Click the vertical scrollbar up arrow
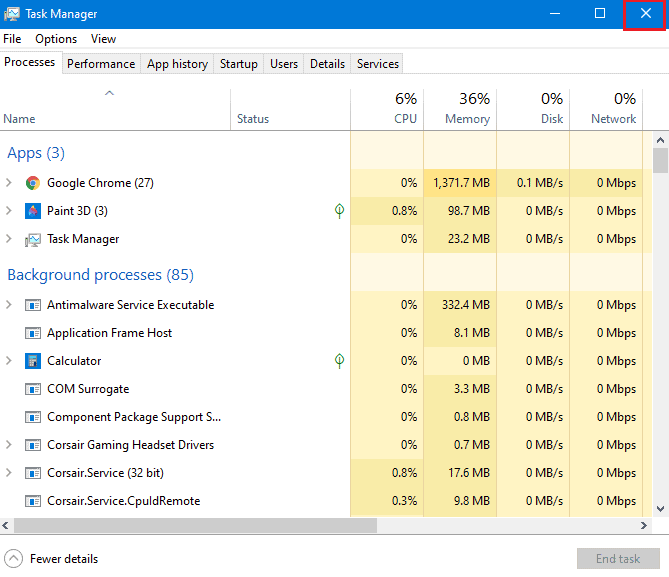This screenshot has height=577, width=669. point(660,140)
